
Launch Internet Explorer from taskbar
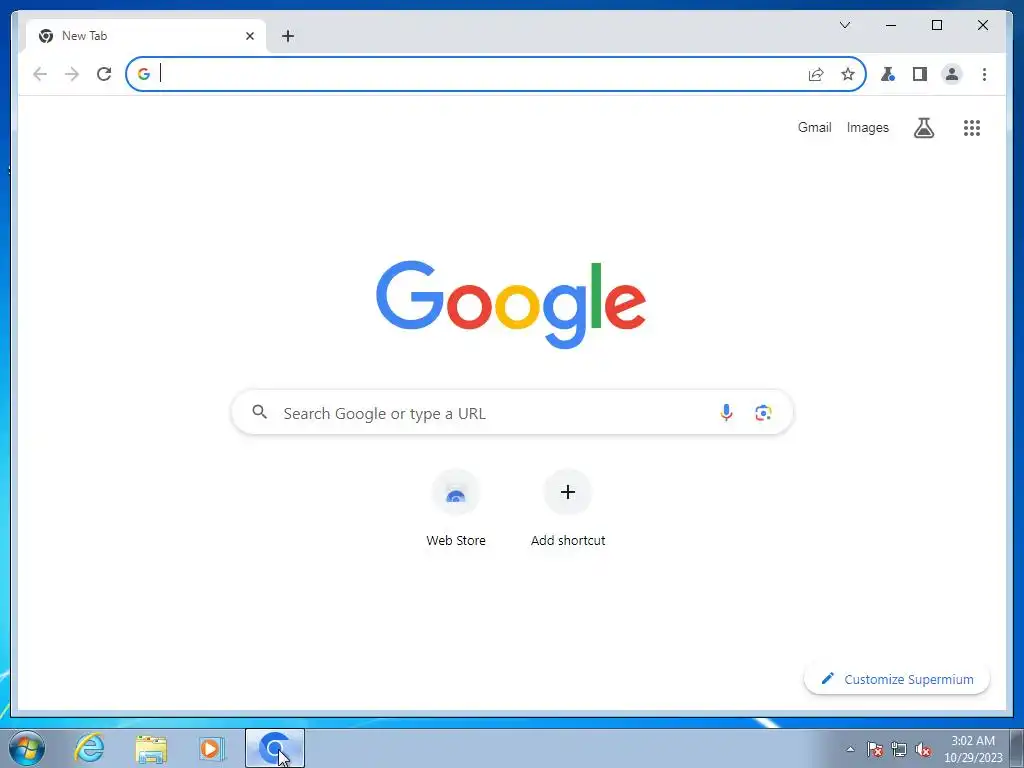[x=89, y=748]
